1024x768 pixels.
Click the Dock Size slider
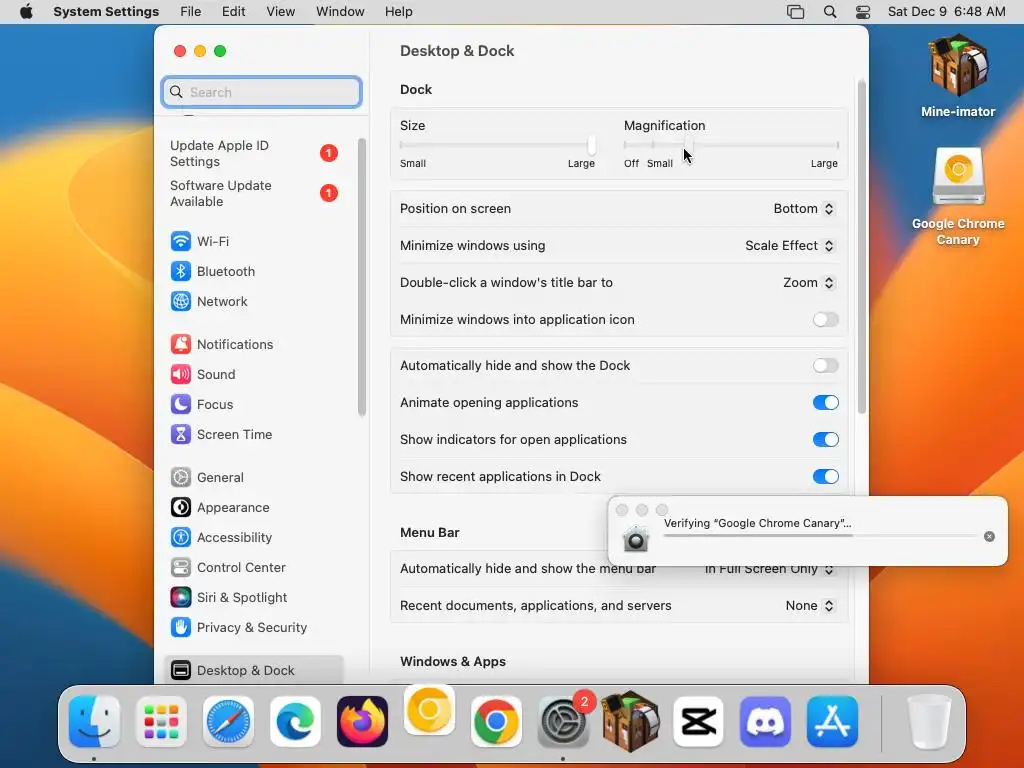click(x=498, y=145)
